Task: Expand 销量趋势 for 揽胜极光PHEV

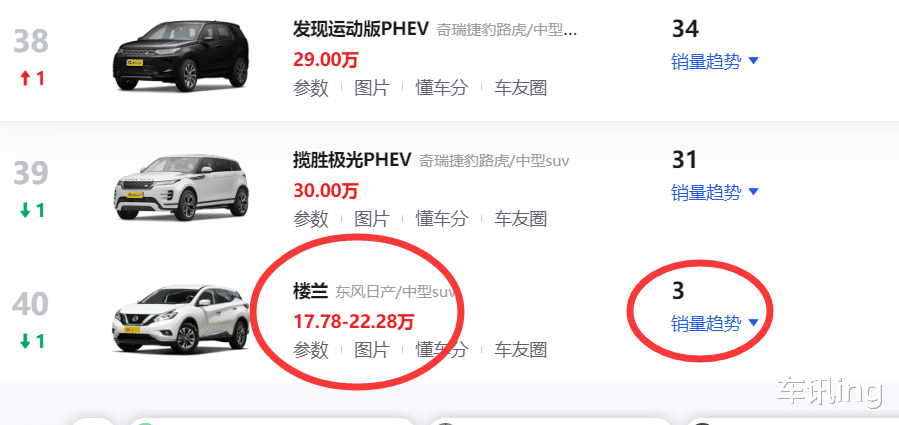Action: pos(715,192)
